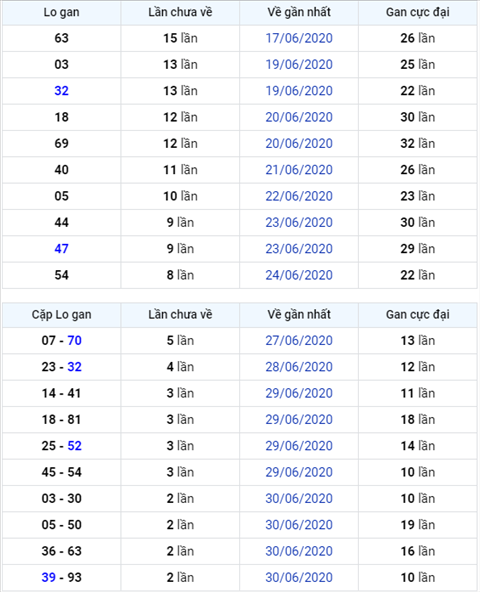The width and height of the screenshot is (480, 592).
Task: Click the first Gan cực đại header
Action: 418,12
